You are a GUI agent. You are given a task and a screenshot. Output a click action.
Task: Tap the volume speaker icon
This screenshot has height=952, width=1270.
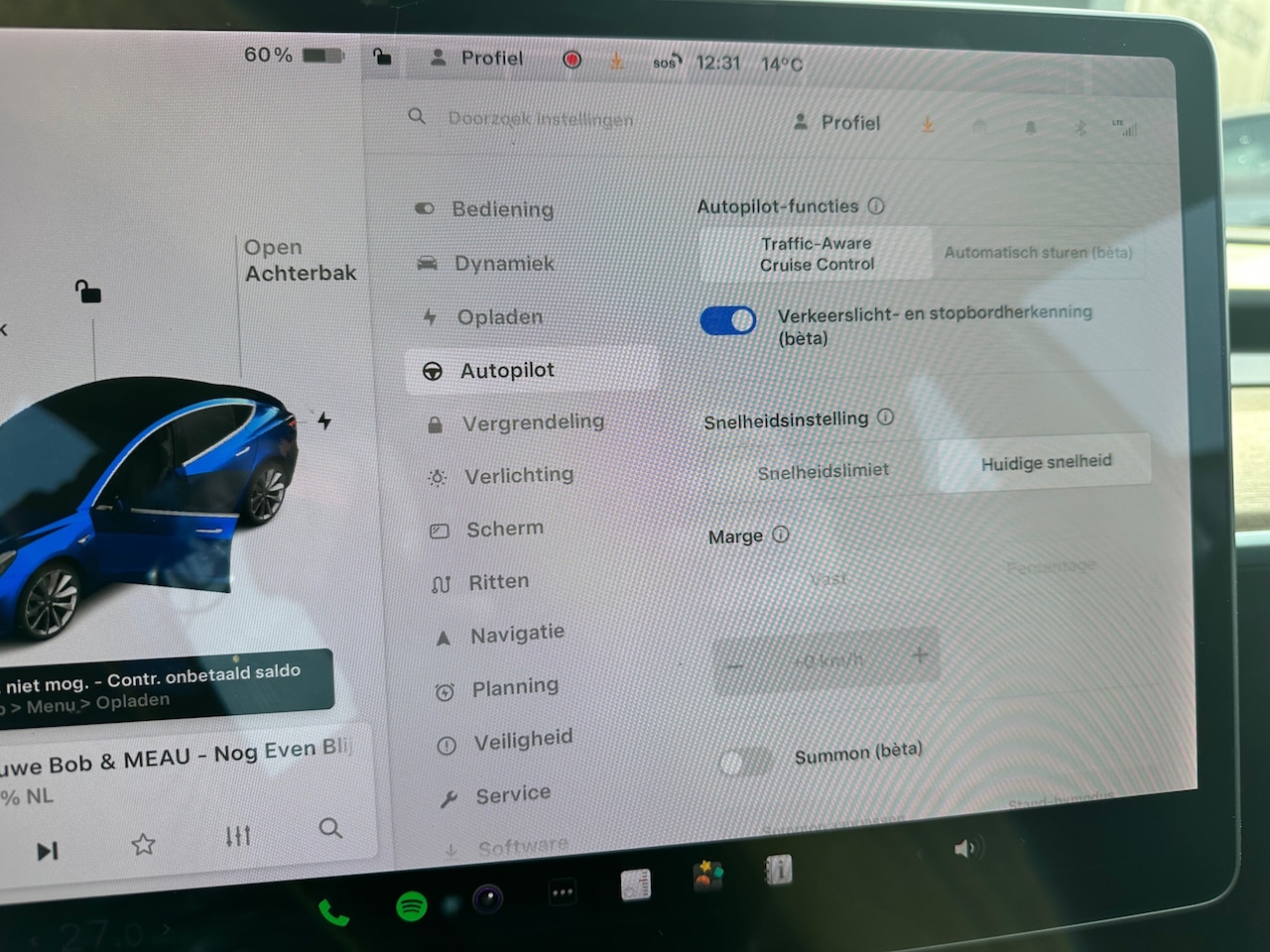tap(964, 849)
